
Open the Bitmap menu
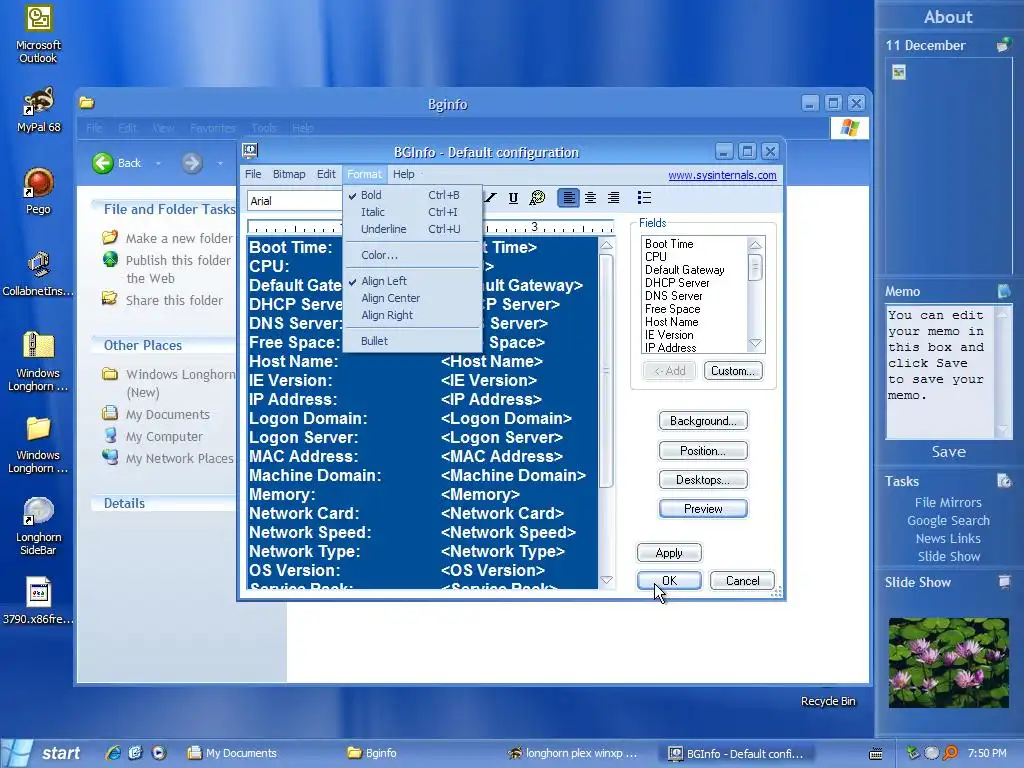click(x=289, y=174)
